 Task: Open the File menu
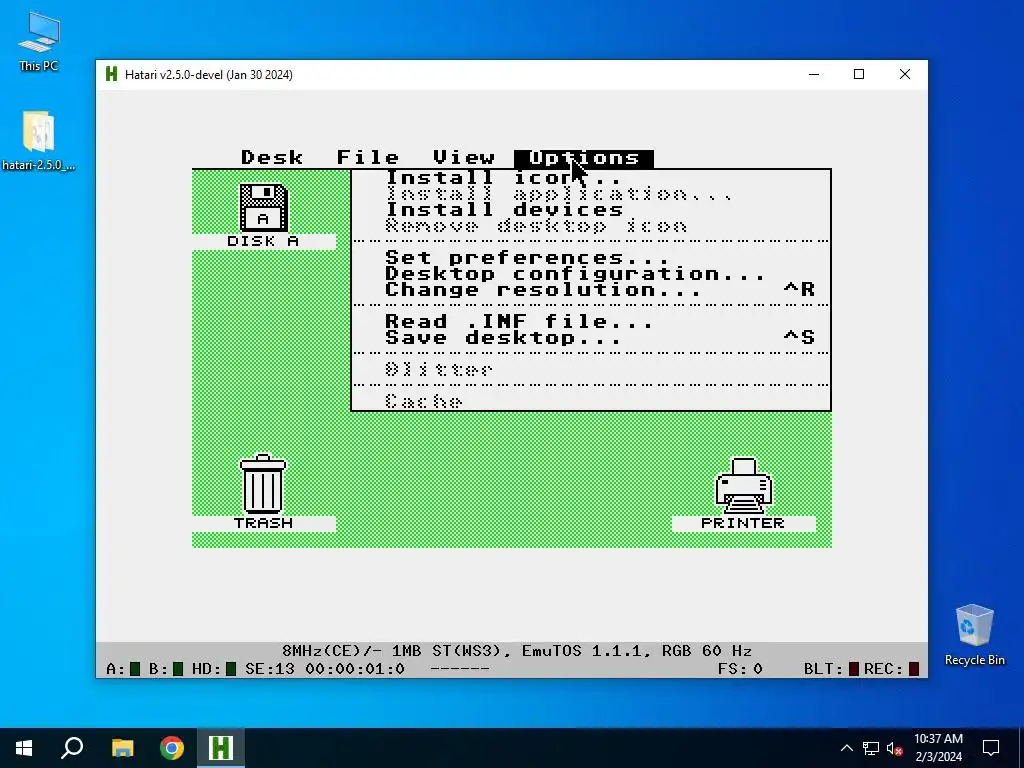368,158
